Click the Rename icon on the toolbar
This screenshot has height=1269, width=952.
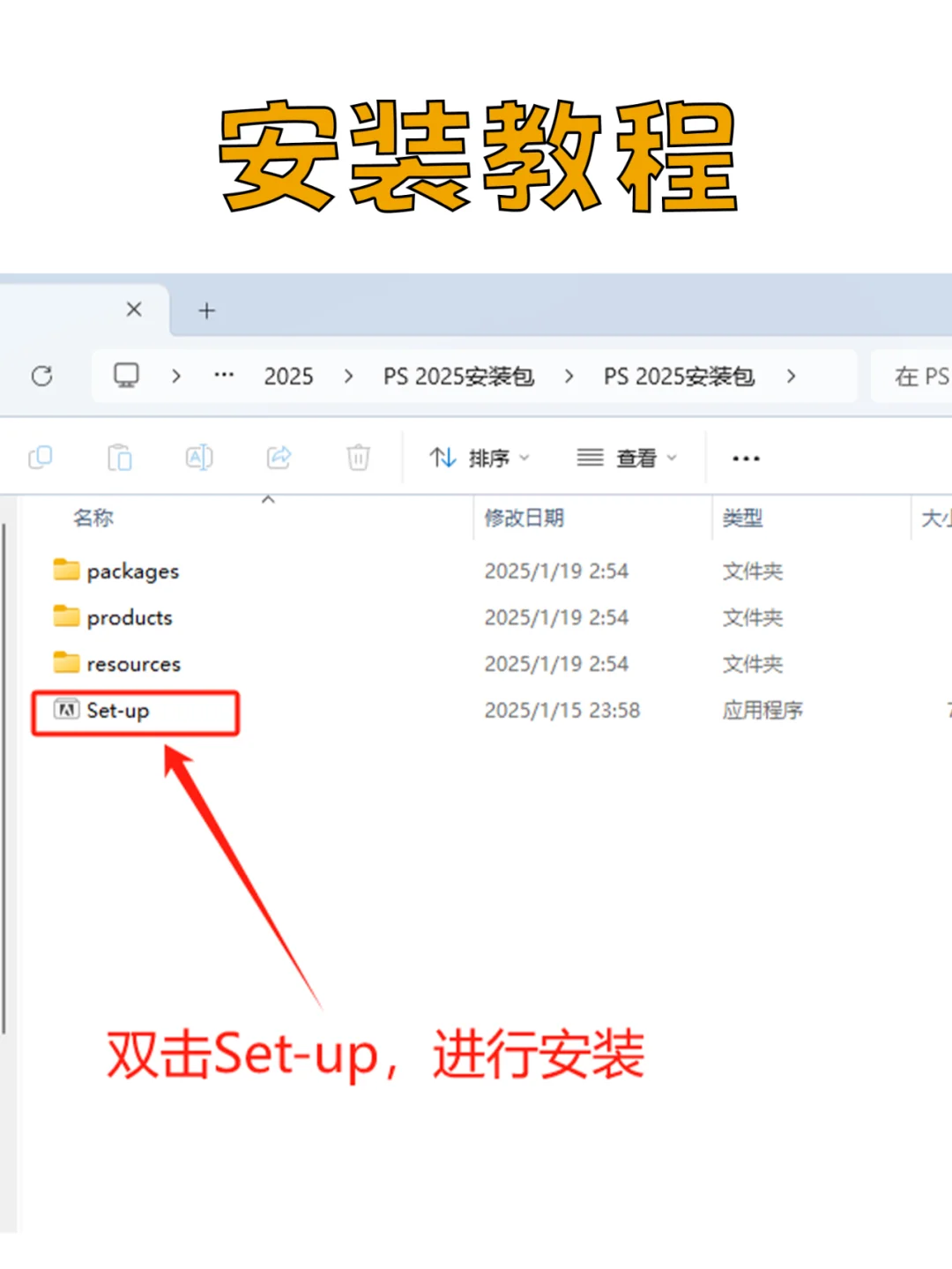tap(199, 458)
